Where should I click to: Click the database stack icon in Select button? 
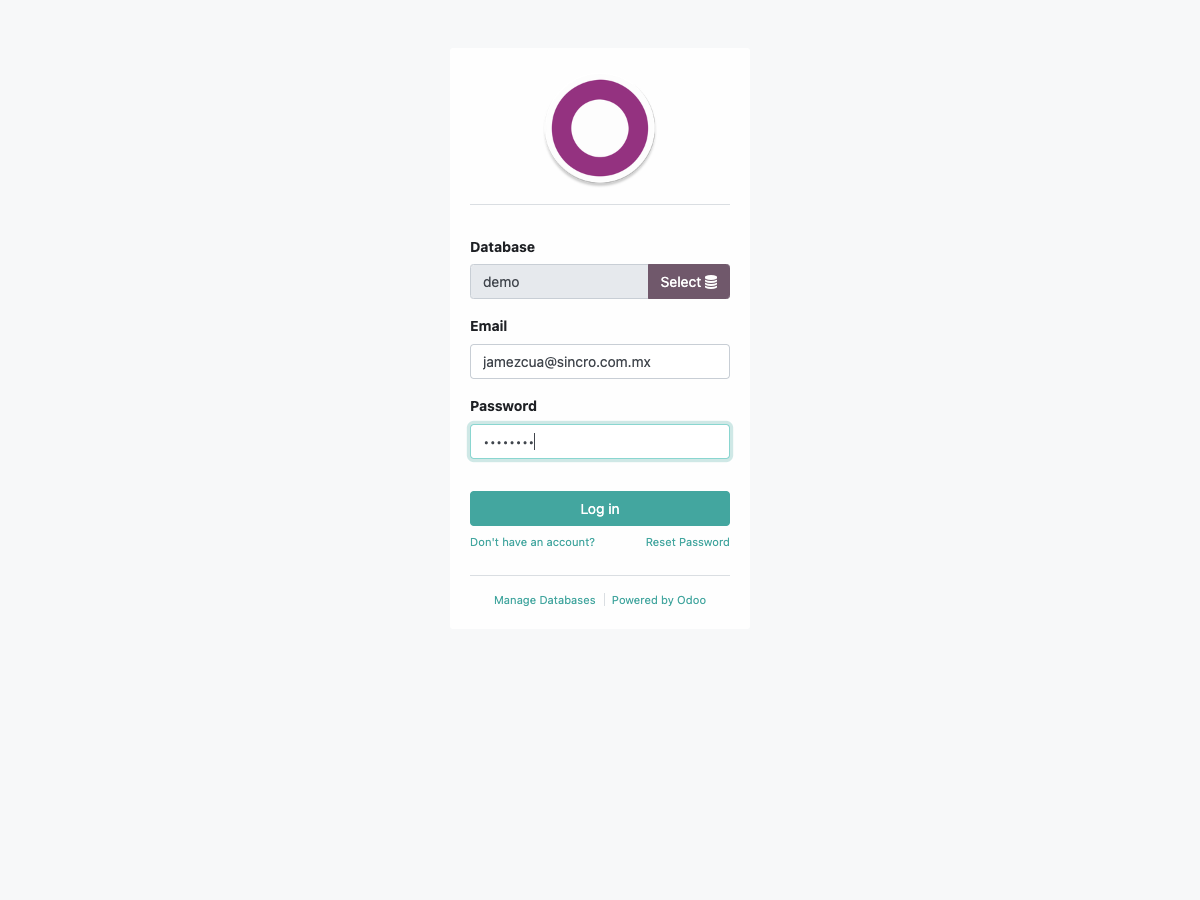(x=711, y=282)
